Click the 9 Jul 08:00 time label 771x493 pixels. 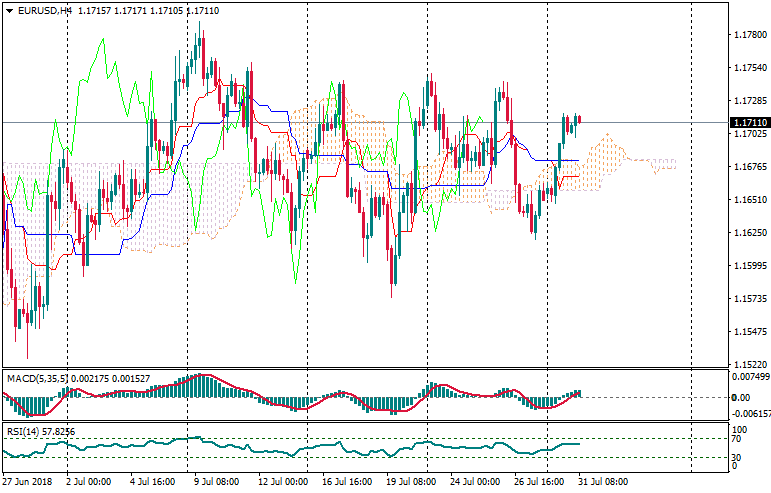tap(215, 481)
